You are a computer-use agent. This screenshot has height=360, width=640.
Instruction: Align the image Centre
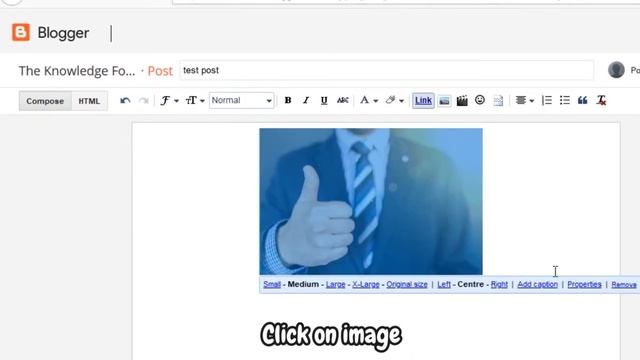471,284
